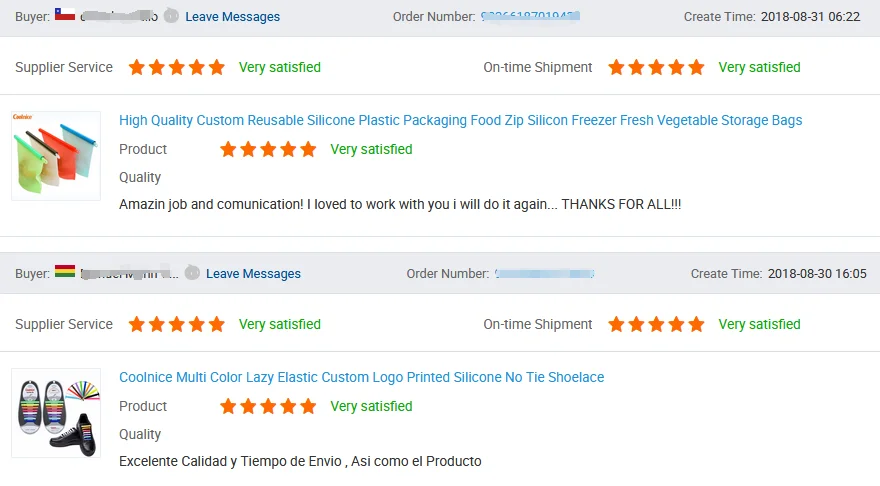
Task: Click Product stars for the shoelace review
Action: click(268, 407)
